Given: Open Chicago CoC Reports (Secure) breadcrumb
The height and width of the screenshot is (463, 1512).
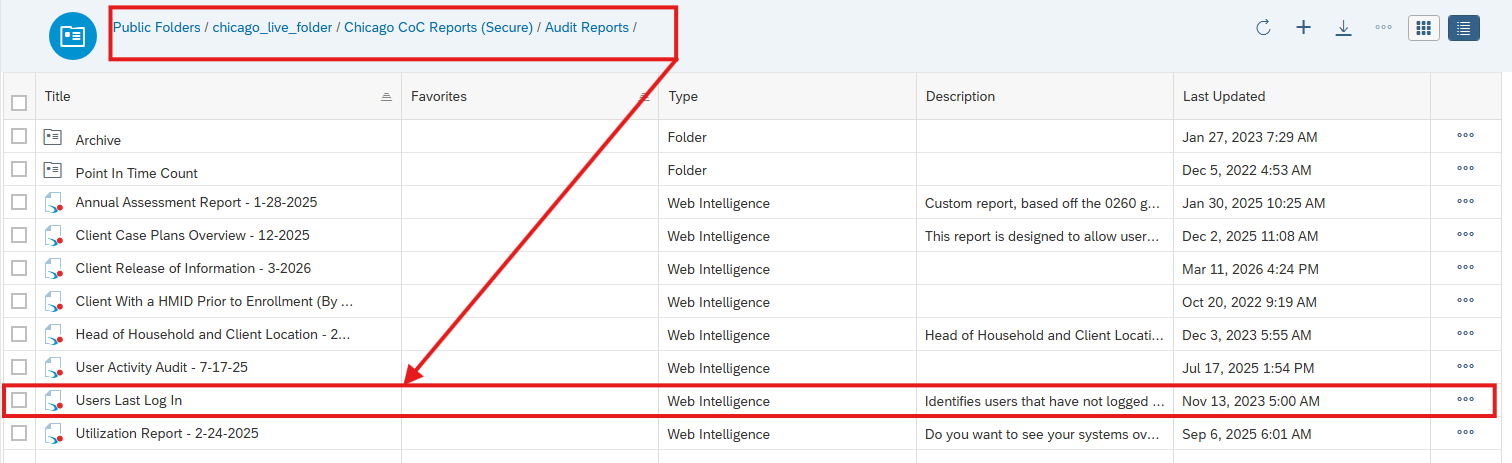Looking at the screenshot, I should click(438, 28).
